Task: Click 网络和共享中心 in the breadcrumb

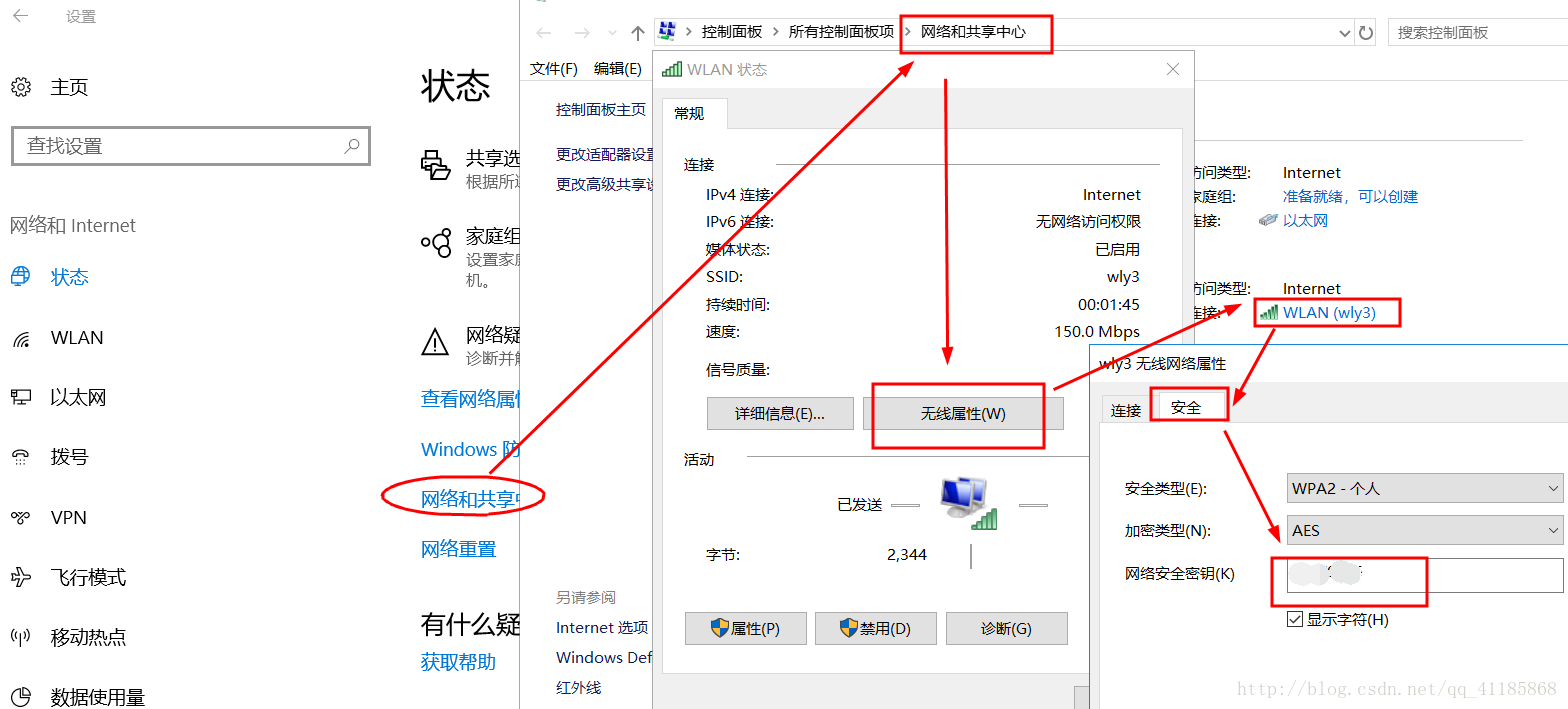Action: pyautogui.click(x=973, y=32)
